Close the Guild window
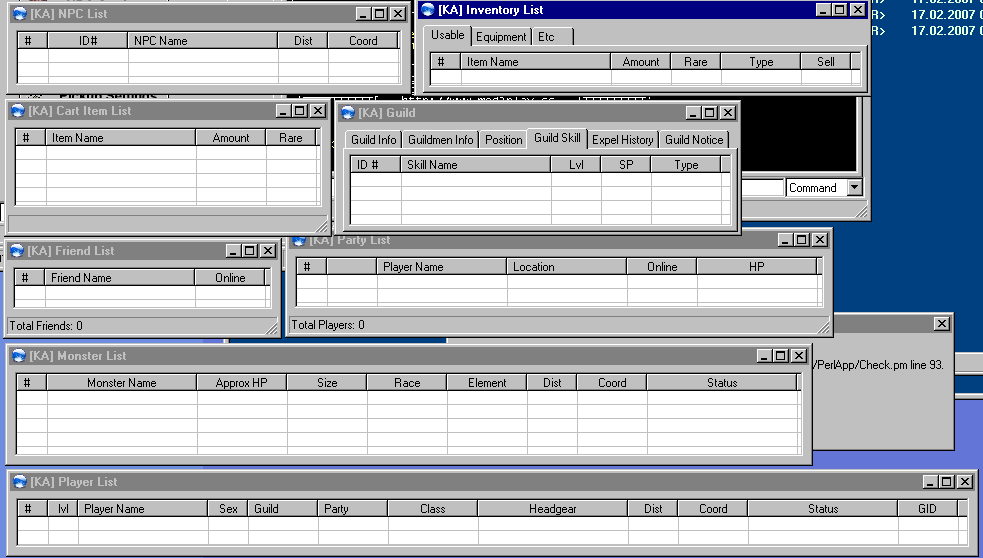 pos(727,113)
